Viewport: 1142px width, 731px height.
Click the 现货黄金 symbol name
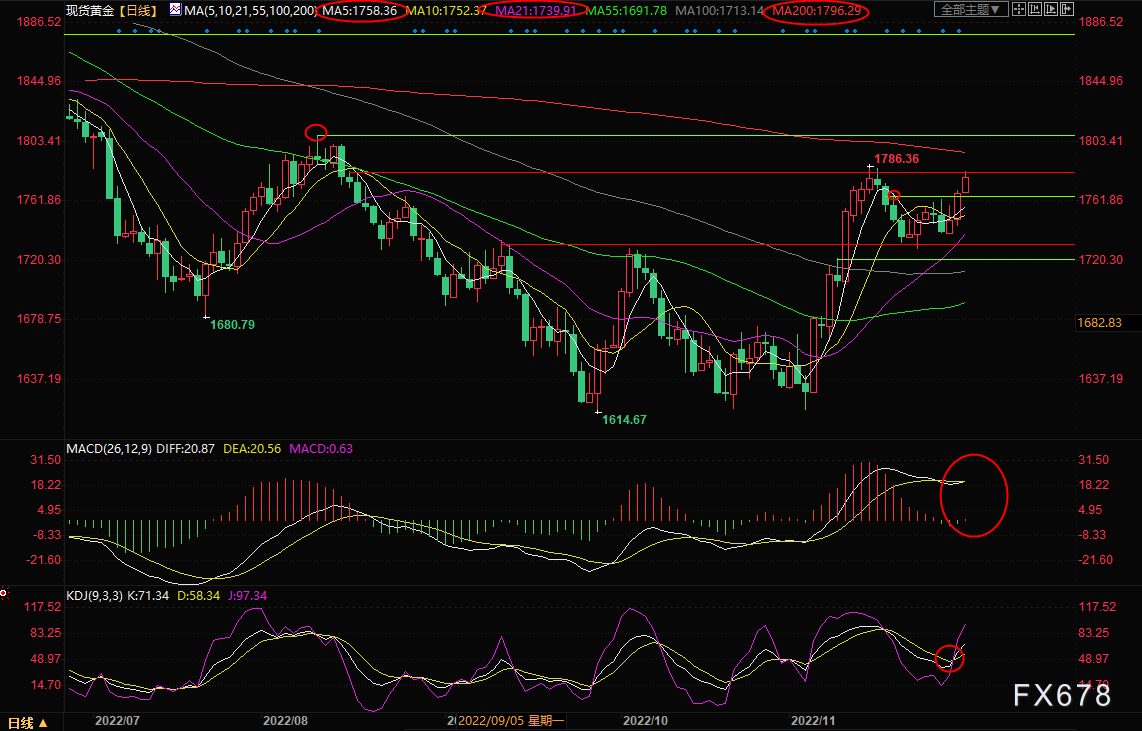coord(86,10)
